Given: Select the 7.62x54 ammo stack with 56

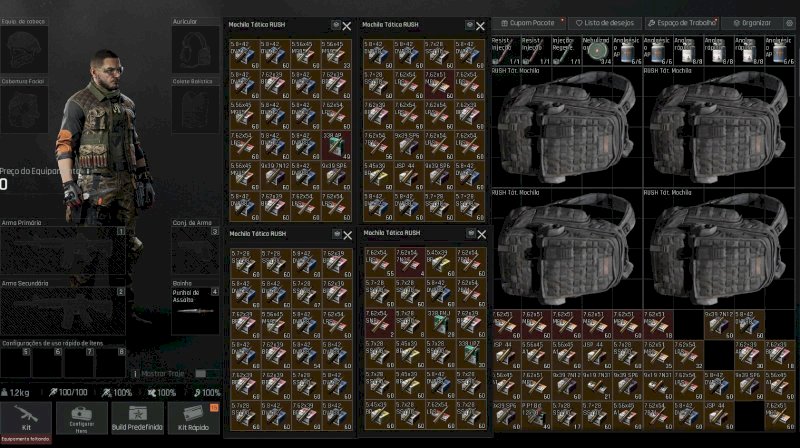Looking at the screenshot, I should click(378, 146).
